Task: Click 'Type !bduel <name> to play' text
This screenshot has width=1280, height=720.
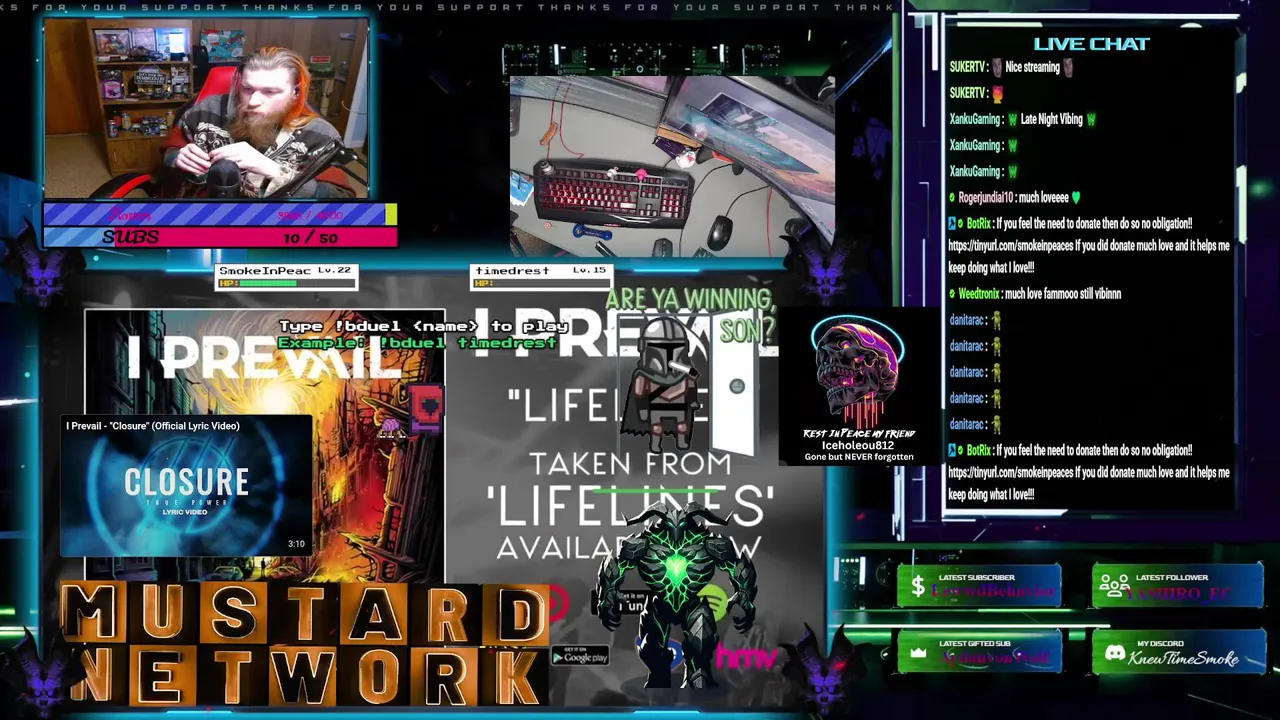Action: (423, 326)
